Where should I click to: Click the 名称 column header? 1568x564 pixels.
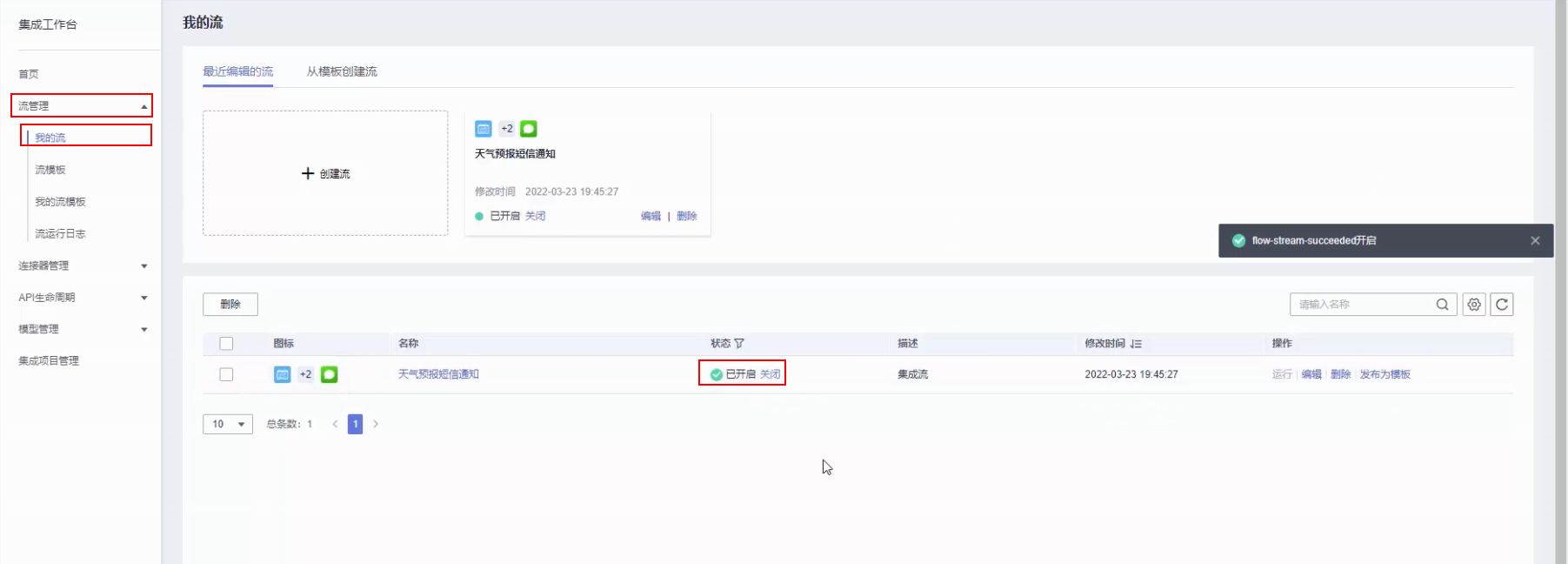(409, 344)
